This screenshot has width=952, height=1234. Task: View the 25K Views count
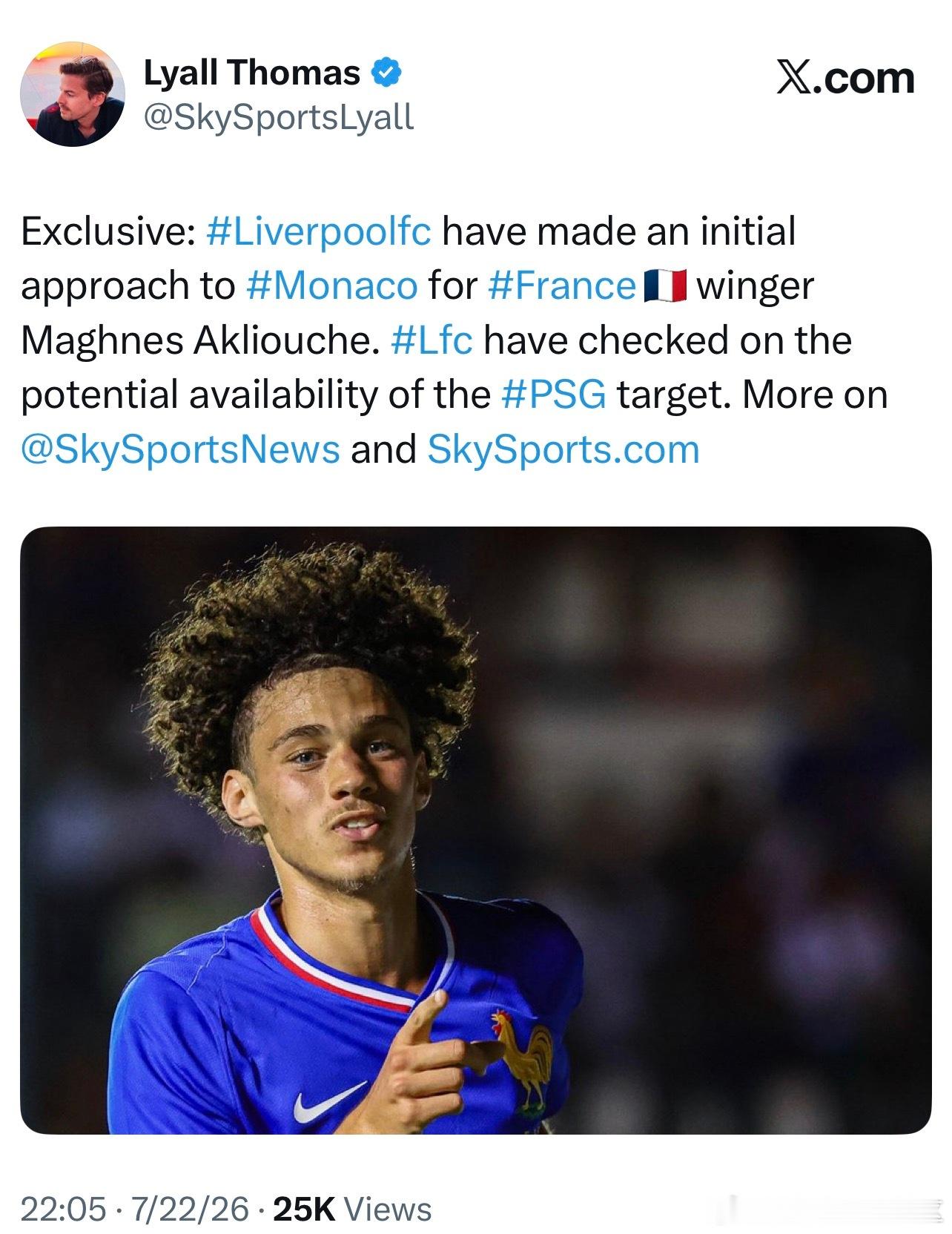coord(353,1209)
